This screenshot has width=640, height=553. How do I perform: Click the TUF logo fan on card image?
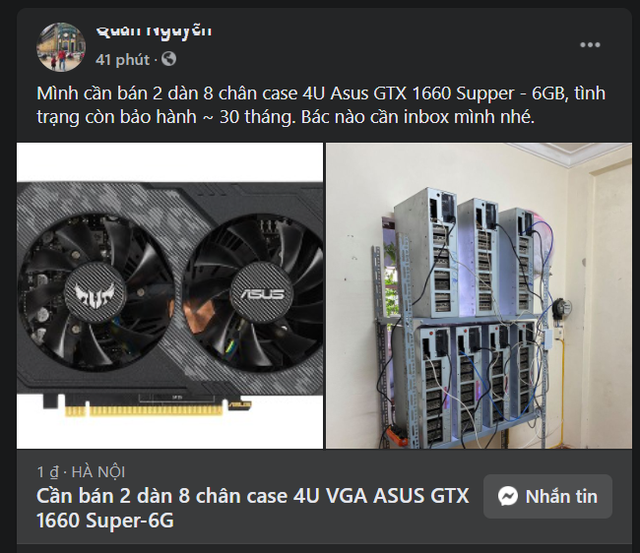click(x=95, y=292)
